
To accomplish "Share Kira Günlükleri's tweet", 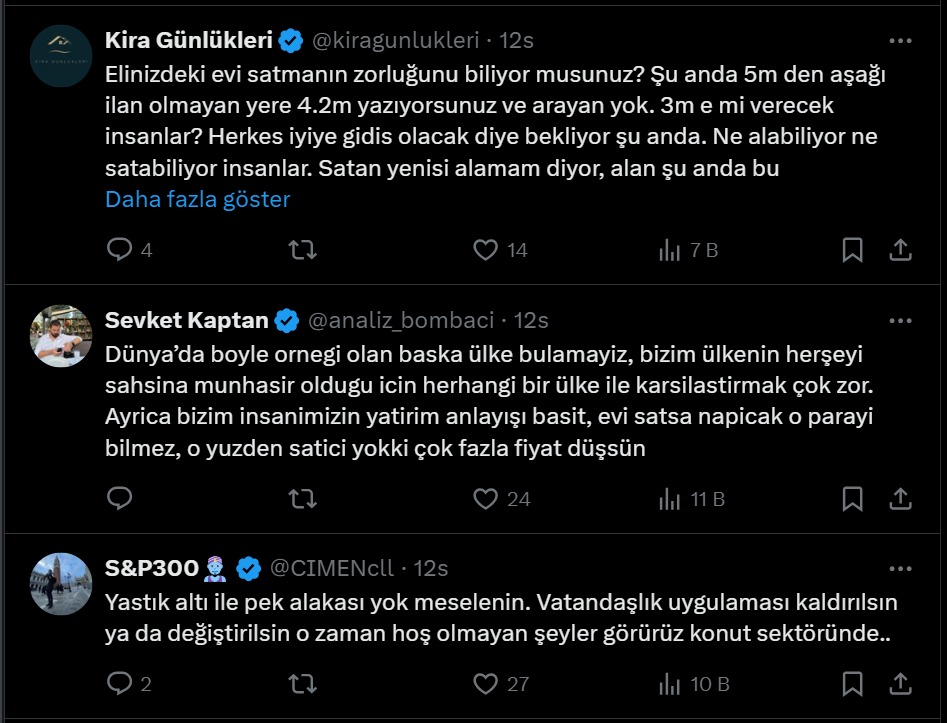I will point(899,250).
